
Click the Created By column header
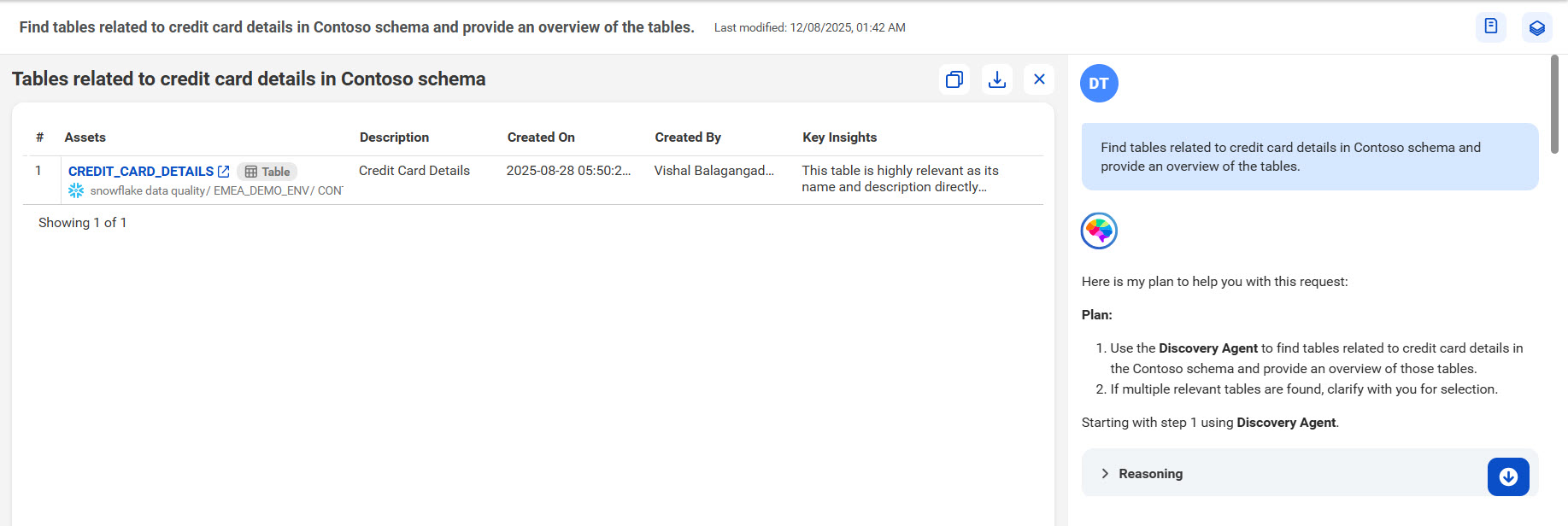point(688,137)
